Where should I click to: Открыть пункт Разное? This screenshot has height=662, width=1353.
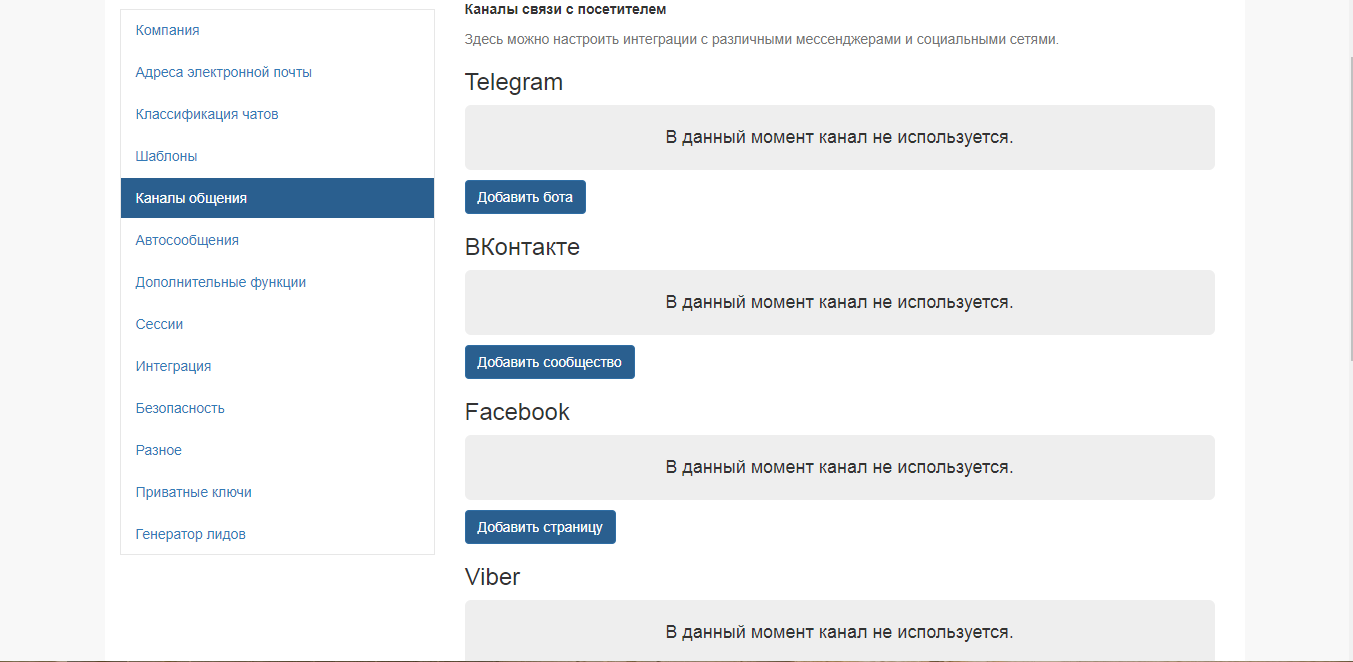(x=158, y=450)
